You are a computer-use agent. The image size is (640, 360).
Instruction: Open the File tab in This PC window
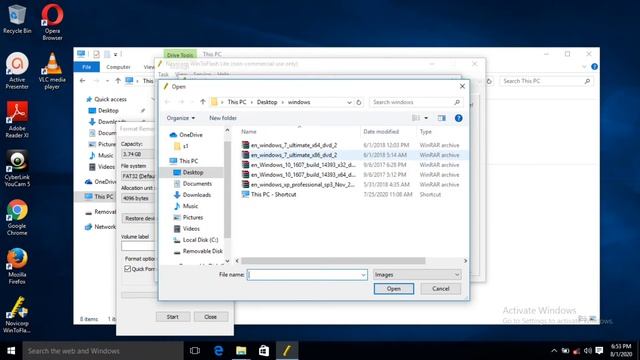87,67
